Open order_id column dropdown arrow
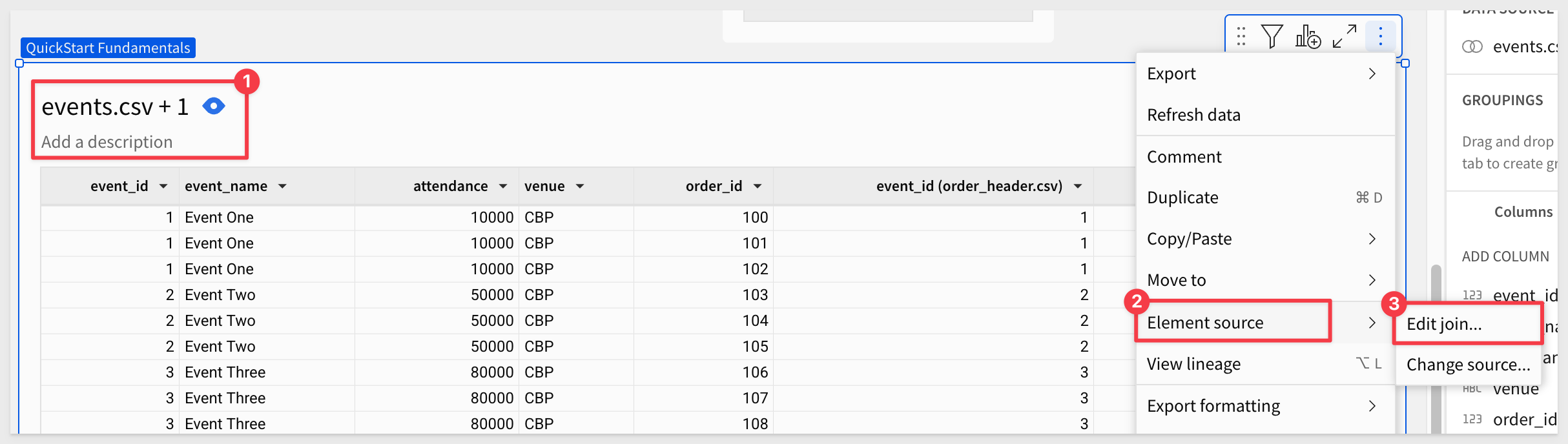 (758, 187)
